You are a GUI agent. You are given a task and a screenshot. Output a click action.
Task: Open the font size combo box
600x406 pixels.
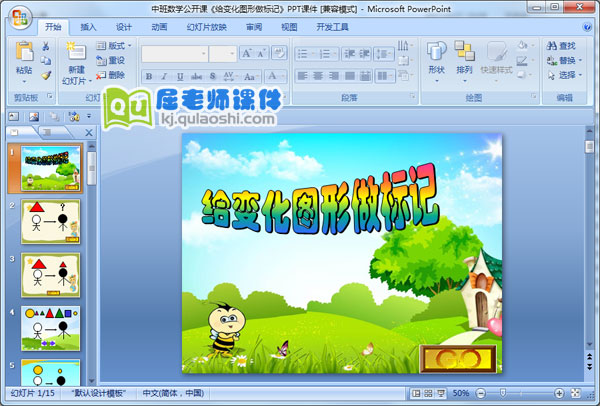point(223,54)
